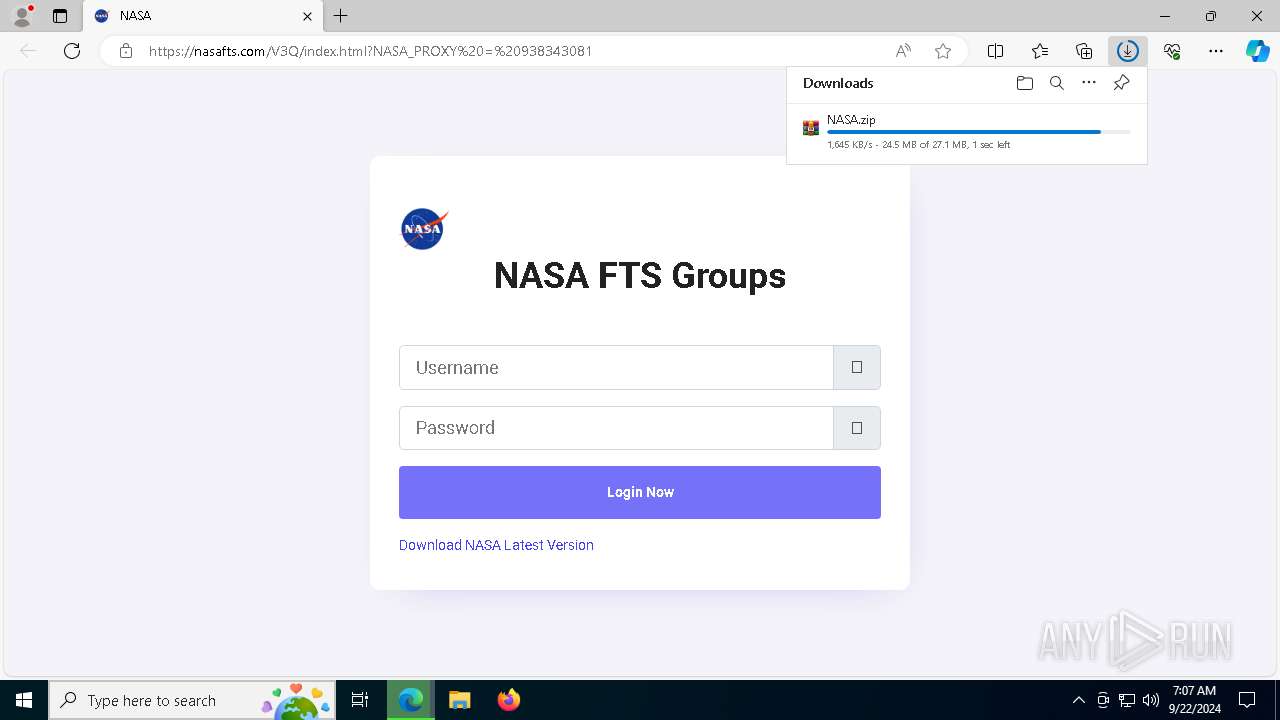Open the Windows Start menu
The image size is (1280, 720).
[x=24, y=700]
